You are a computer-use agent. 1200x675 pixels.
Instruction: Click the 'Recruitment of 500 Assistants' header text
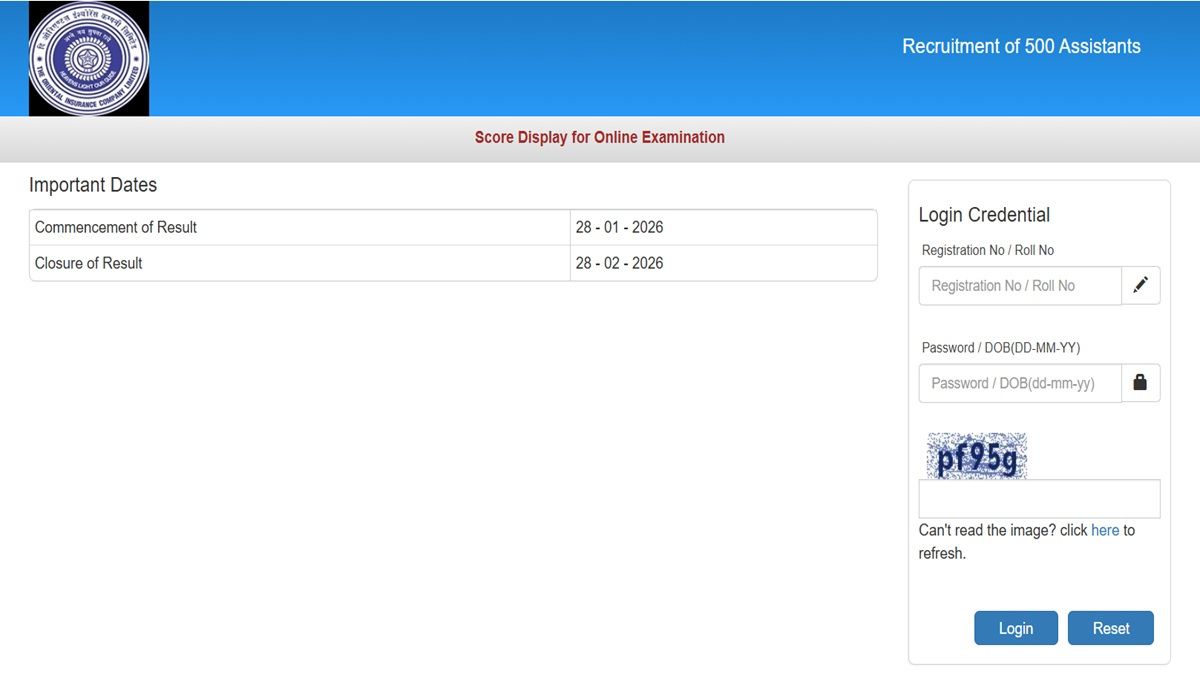(1021, 46)
